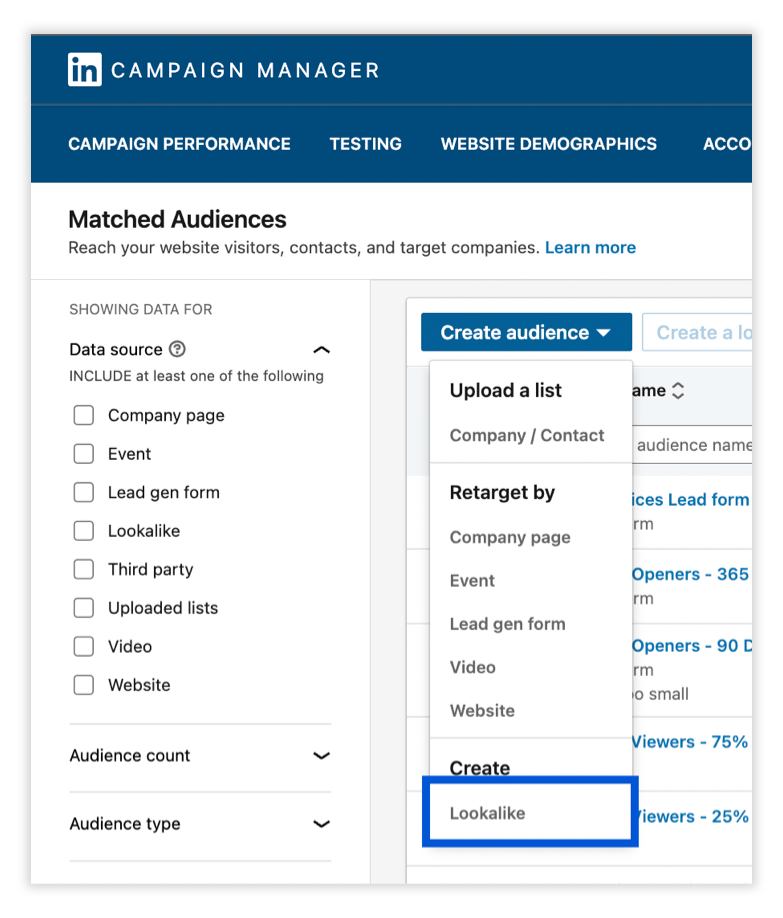Click the Name column sort arrows icon
This screenshot has width=783, height=918.
(x=678, y=391)
